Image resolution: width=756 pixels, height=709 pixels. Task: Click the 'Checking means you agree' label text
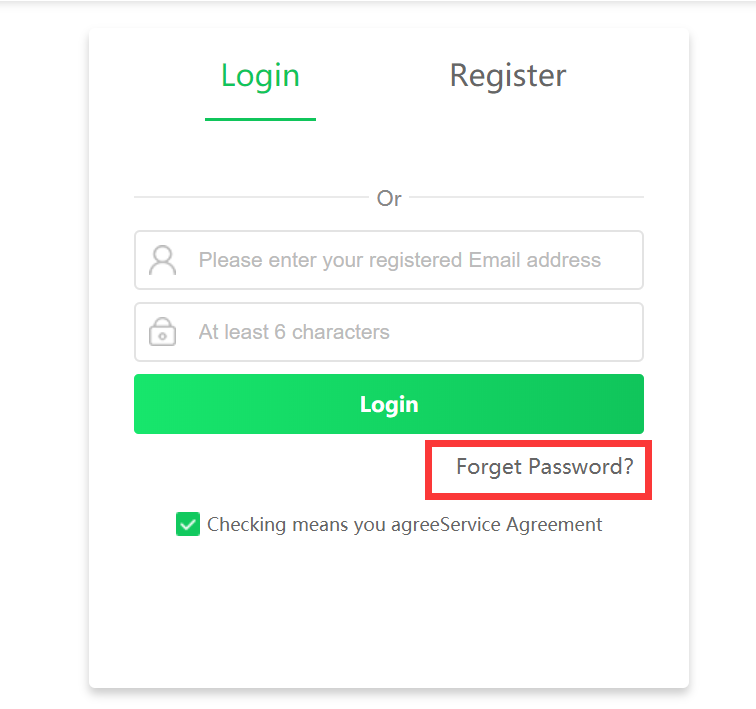click(324, 524)
